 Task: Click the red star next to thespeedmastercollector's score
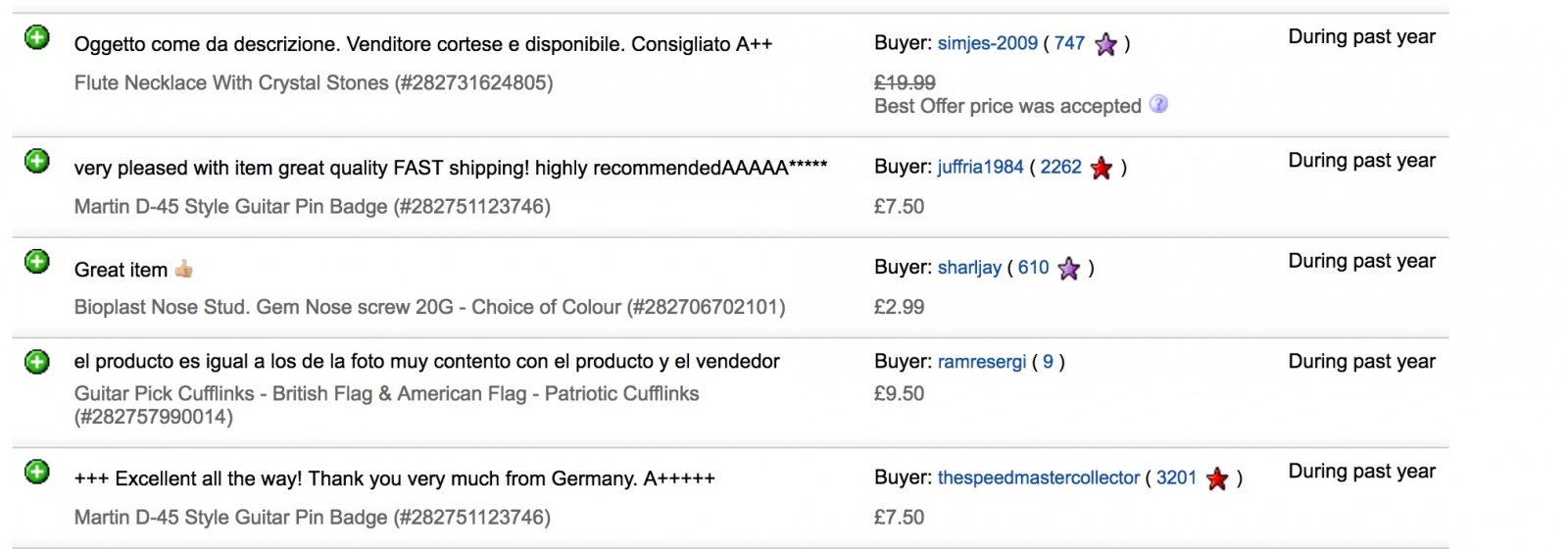pyautogui.click(x=1217, y=478)
